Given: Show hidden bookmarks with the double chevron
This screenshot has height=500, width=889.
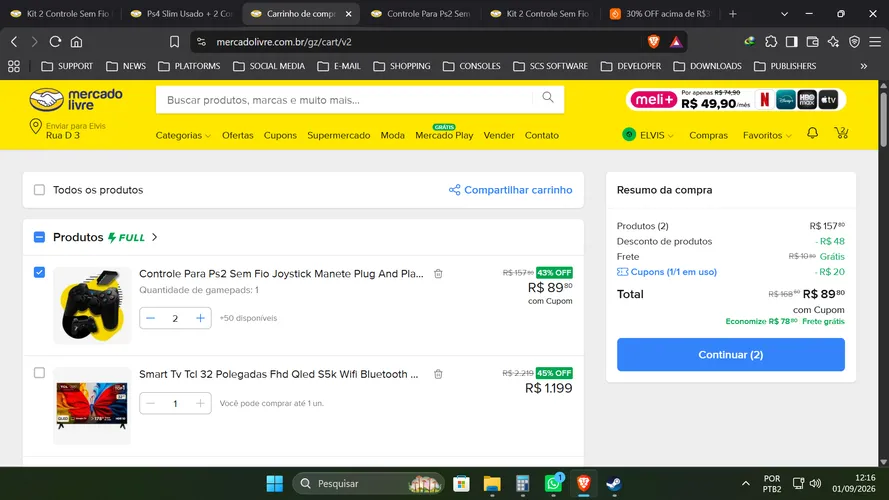Looking at the screenshot, I should [863, 66].
